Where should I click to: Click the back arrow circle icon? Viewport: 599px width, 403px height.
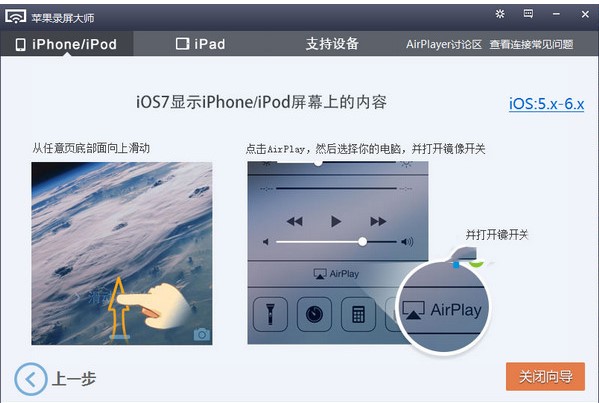click(31, 379)
